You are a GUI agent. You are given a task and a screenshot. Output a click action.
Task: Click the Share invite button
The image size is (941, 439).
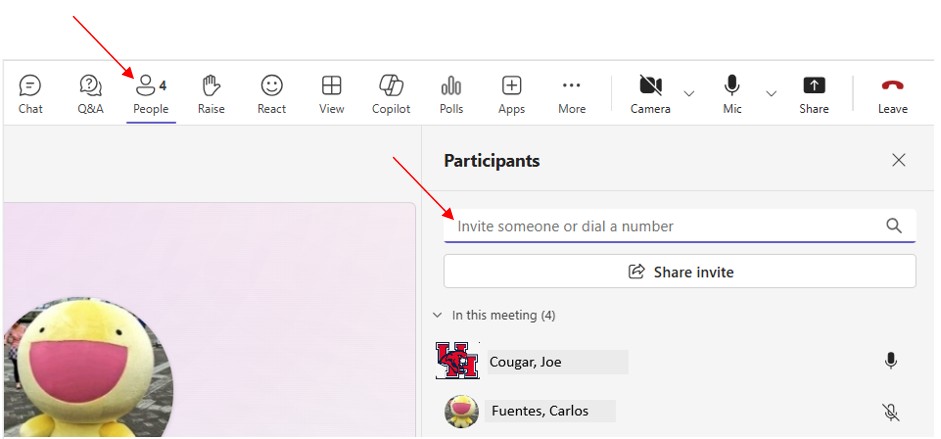pyautogui.click(x=679, y=272)
